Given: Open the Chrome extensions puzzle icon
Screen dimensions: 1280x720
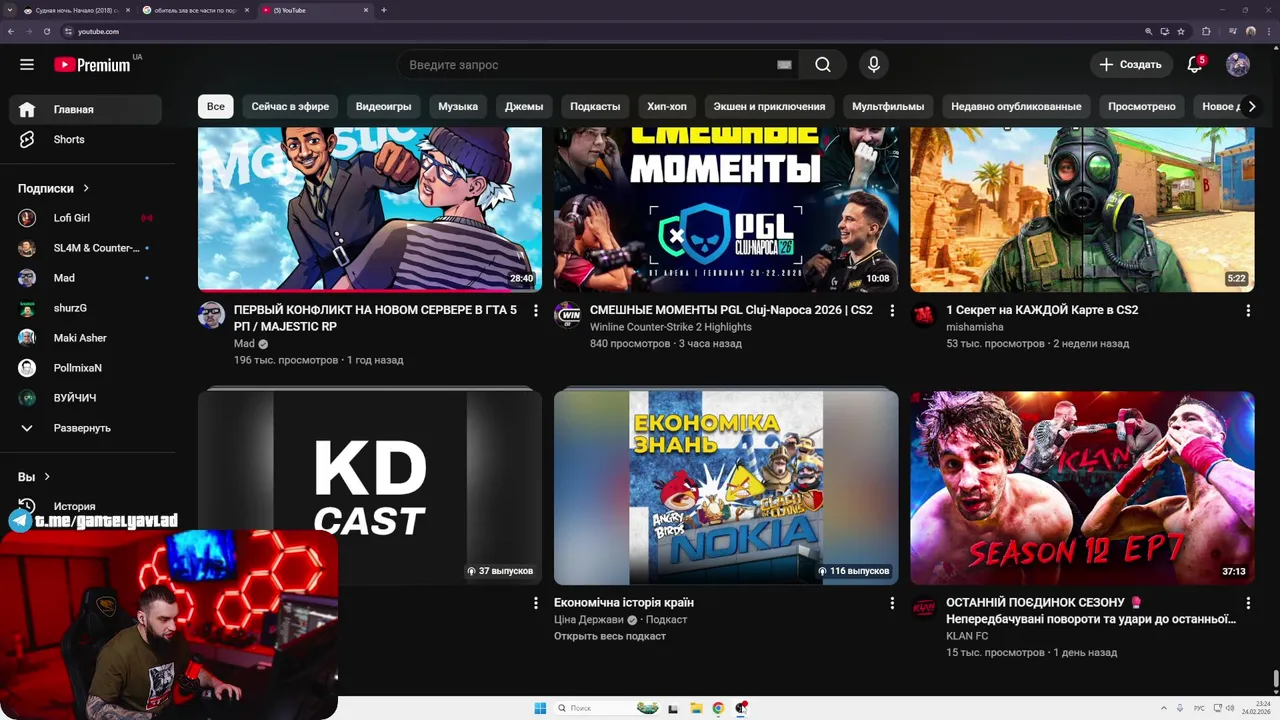Looking at the screenshot, I should 1206,31.
